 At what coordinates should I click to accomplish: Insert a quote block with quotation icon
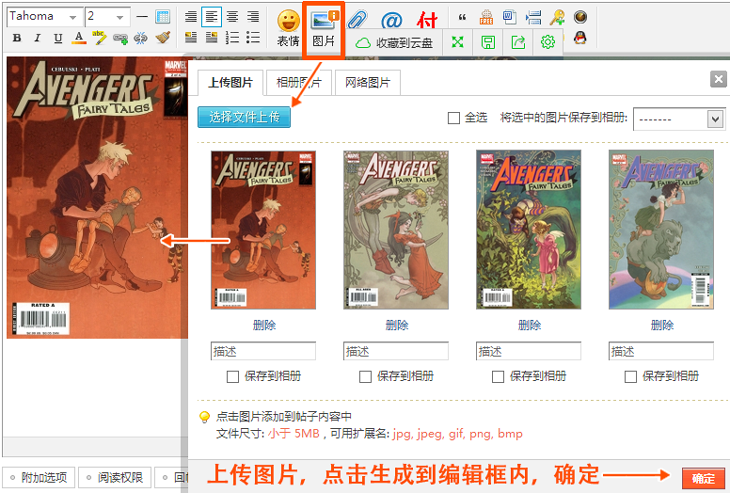(462, 18)
